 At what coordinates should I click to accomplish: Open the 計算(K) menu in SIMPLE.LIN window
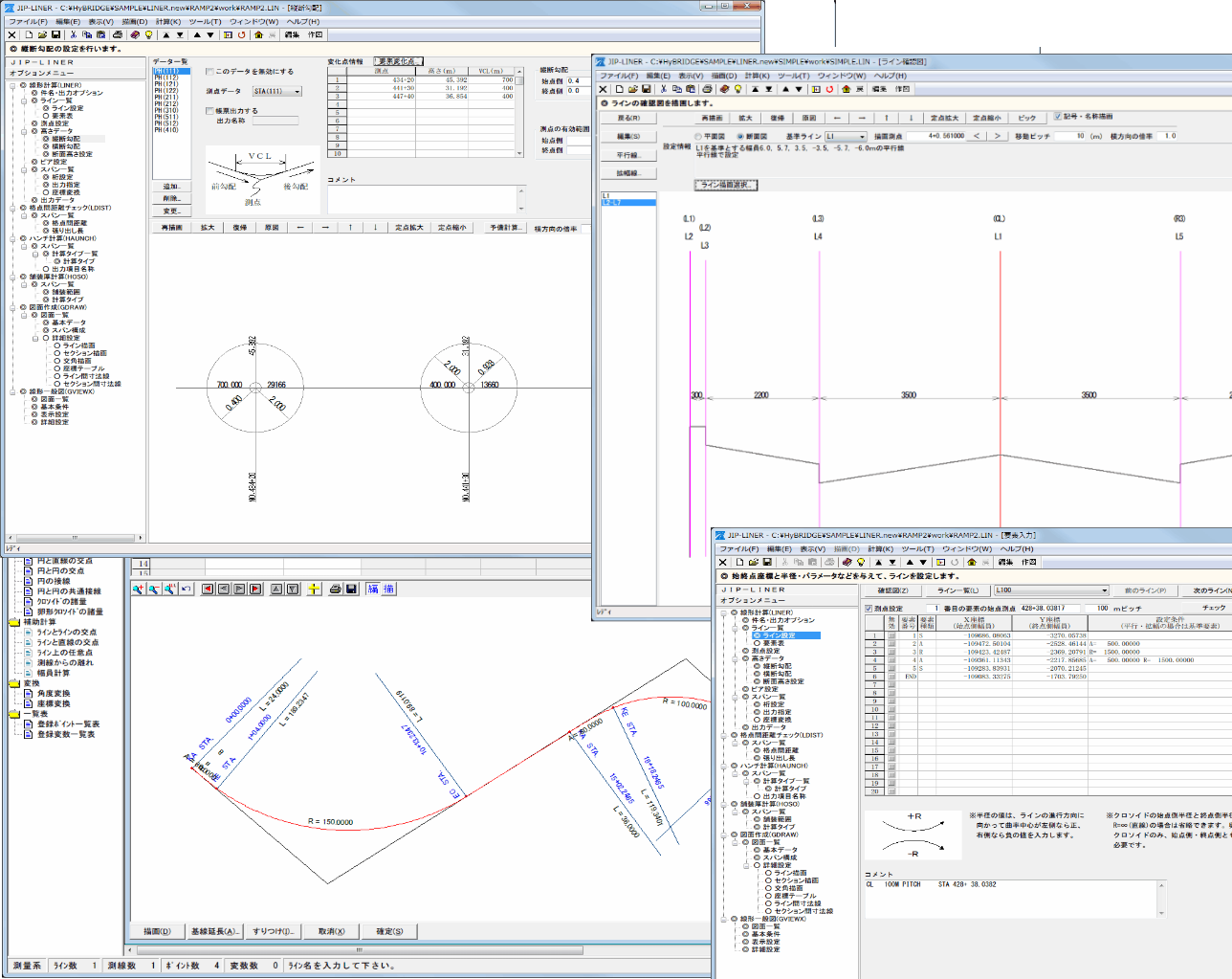(757, 76)
